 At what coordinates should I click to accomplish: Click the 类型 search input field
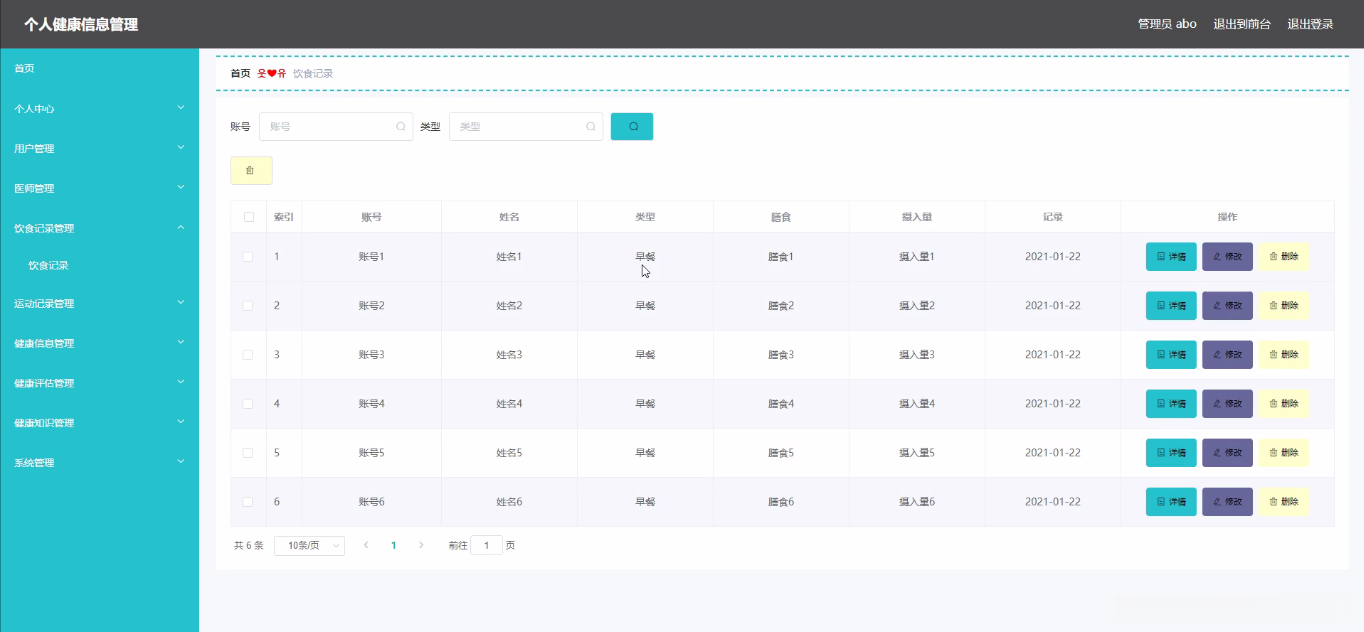pos(526,126)
